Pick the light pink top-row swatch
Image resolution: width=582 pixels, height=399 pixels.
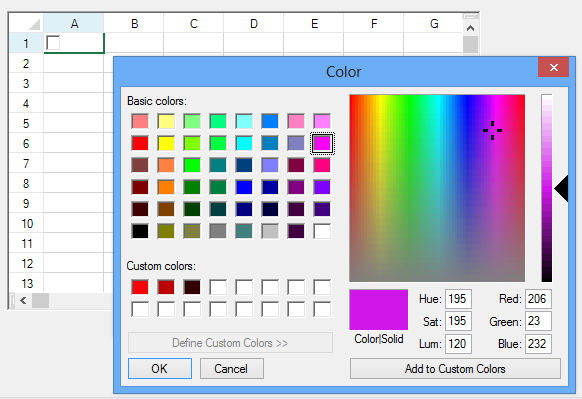click(296, 121)
